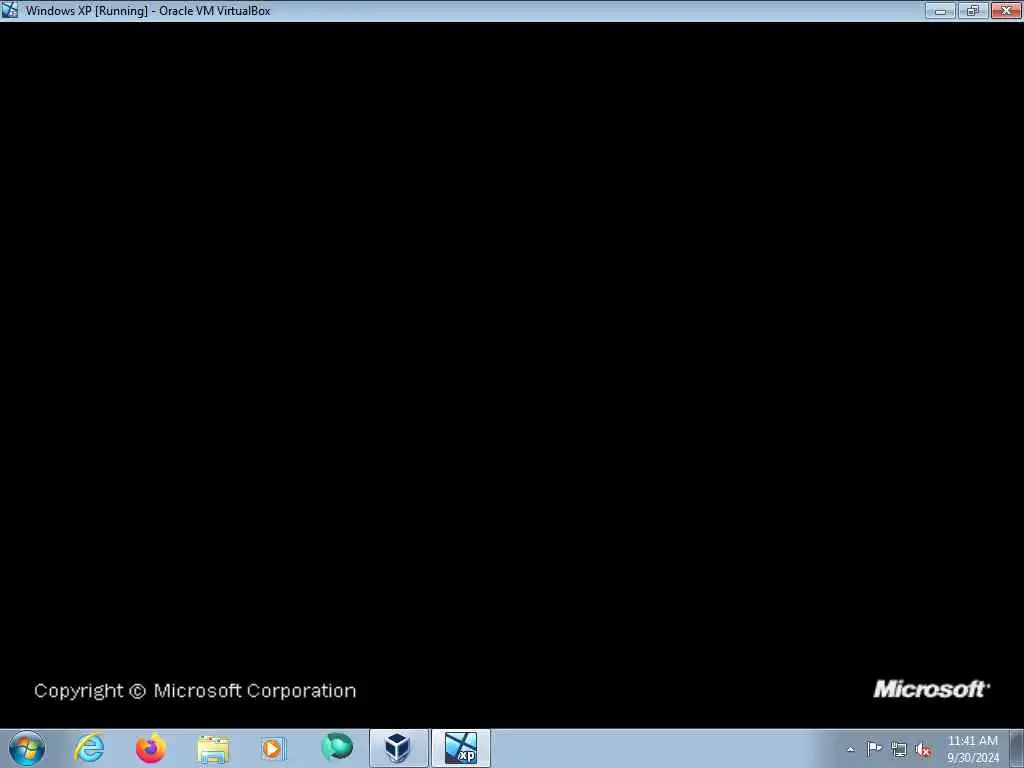Open Windows Explorer folder icon in taskbar
Viewport: 1024px width, 768px height.
click(x=213, y=748)
